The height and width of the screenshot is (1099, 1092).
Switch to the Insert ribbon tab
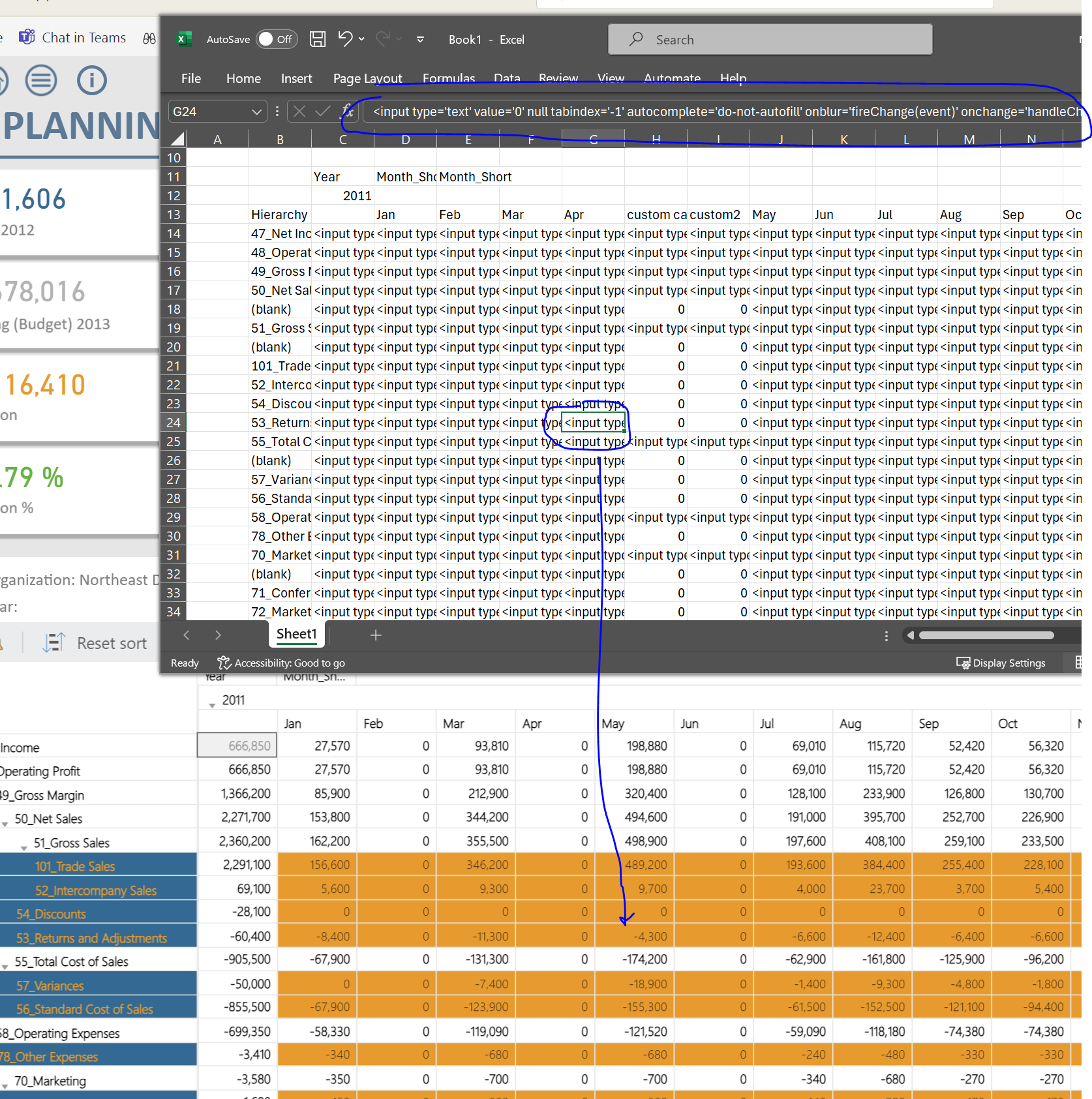coord(296,78)
